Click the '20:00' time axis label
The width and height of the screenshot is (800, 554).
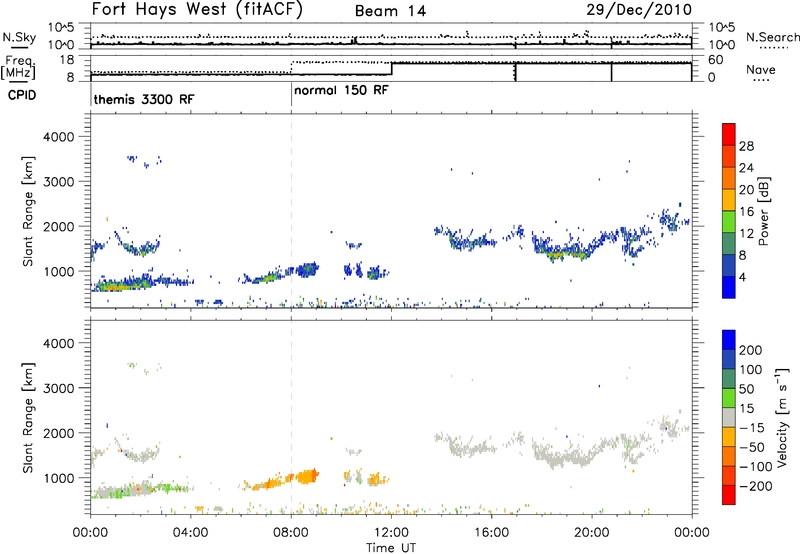tap(592, 533)
